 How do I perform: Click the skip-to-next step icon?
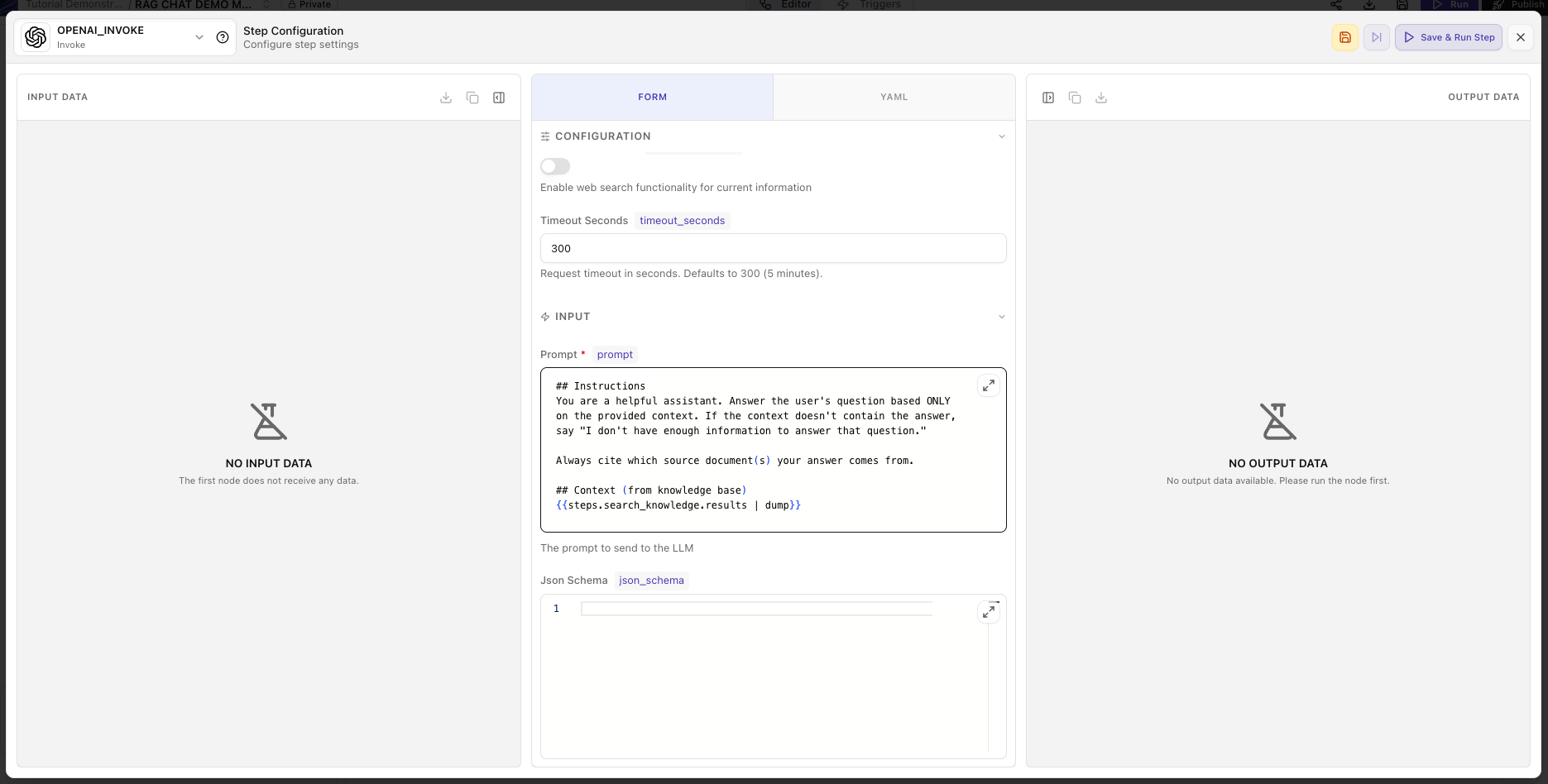click(x=1377, y=37)
